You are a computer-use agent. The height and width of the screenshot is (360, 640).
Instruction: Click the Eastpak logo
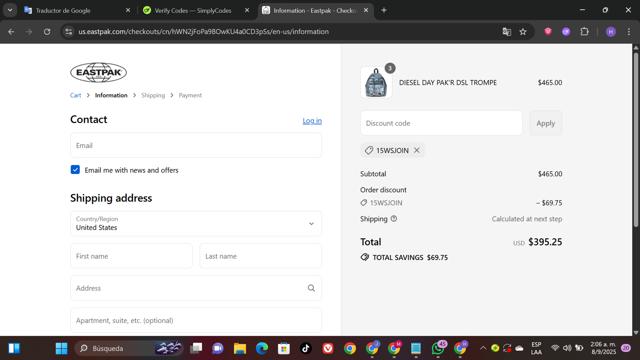[x=98, y=72]
